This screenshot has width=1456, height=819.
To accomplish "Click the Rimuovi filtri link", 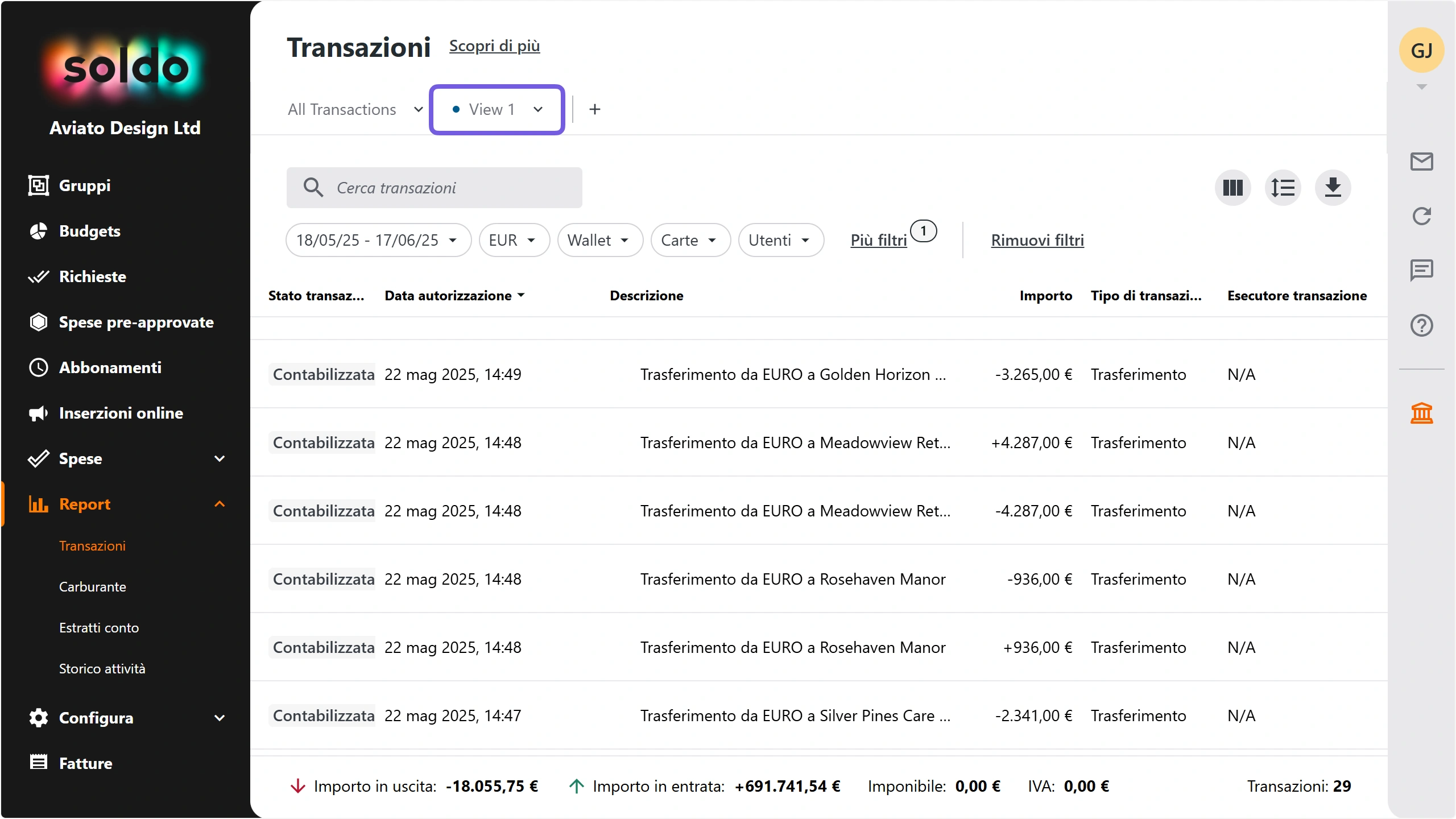I will pos(1037,240).
